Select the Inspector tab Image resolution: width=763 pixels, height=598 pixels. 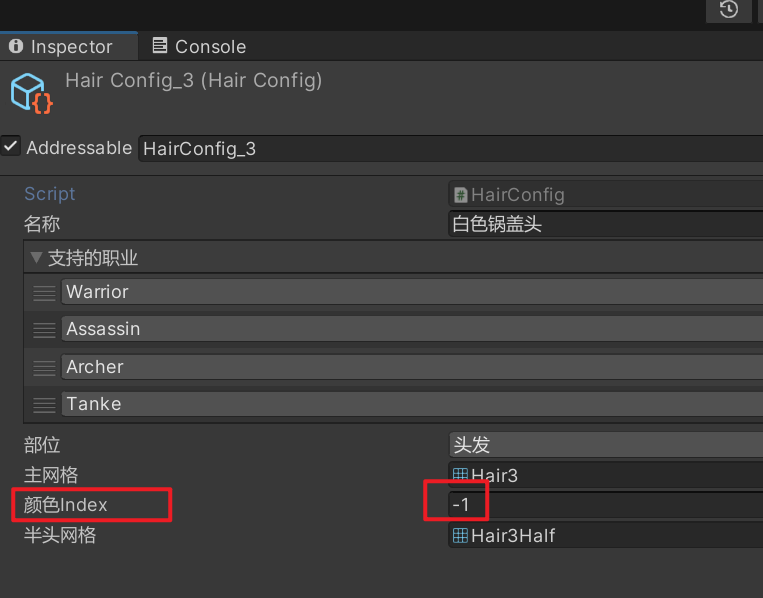(x=69, y=47)
